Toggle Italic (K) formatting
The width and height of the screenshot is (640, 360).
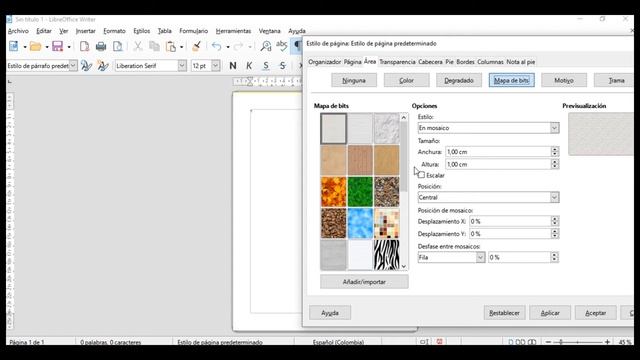[249, 66]
